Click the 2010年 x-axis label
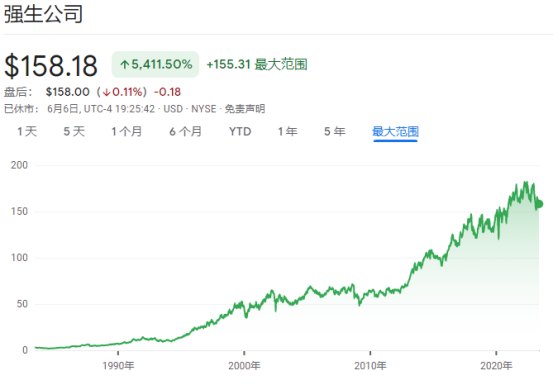 [370, 366]
